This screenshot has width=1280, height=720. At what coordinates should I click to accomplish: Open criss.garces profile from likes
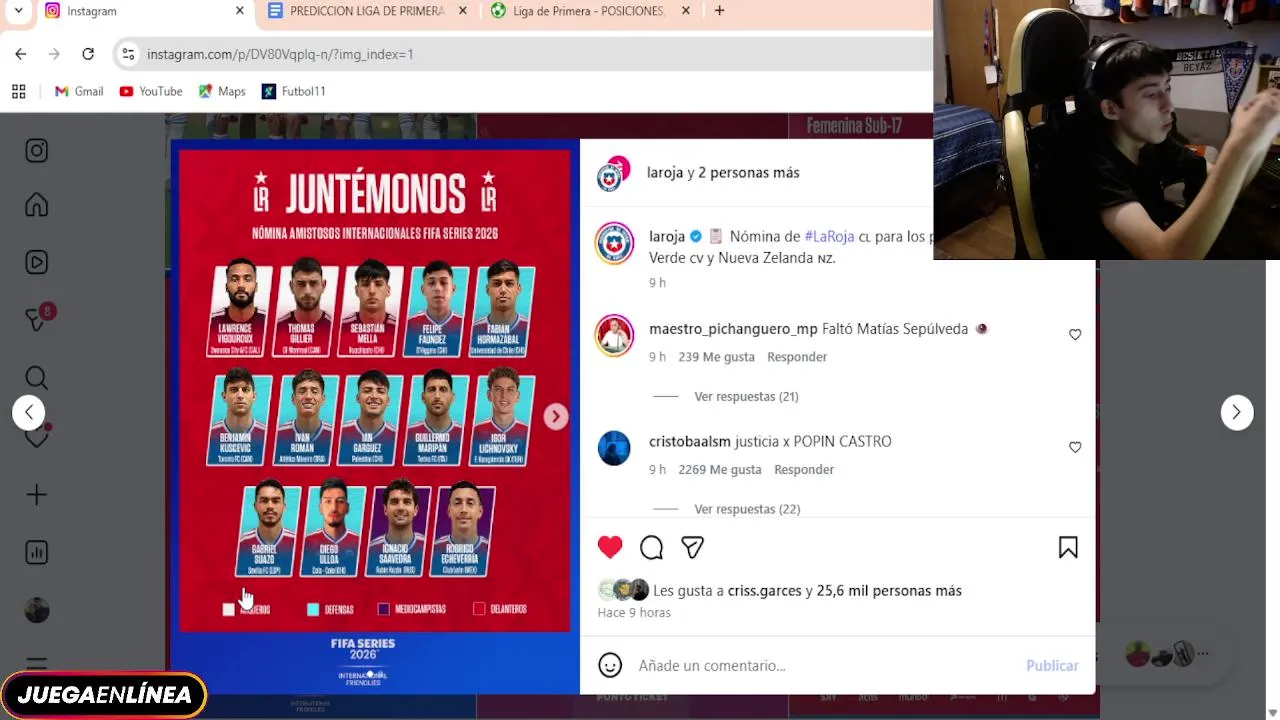tap(765, 591)
